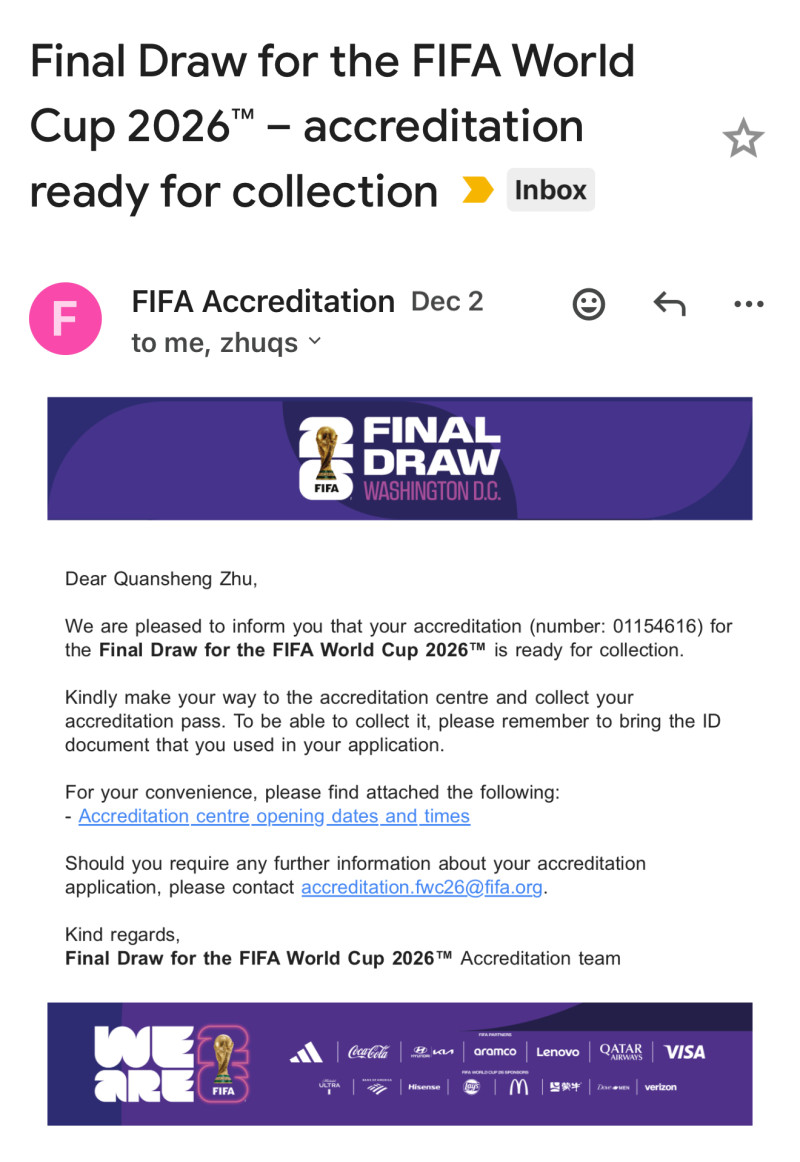This screenshot has width=800, height=1162.
Task: Tap the pink F sender avatar
Action: 65,319
